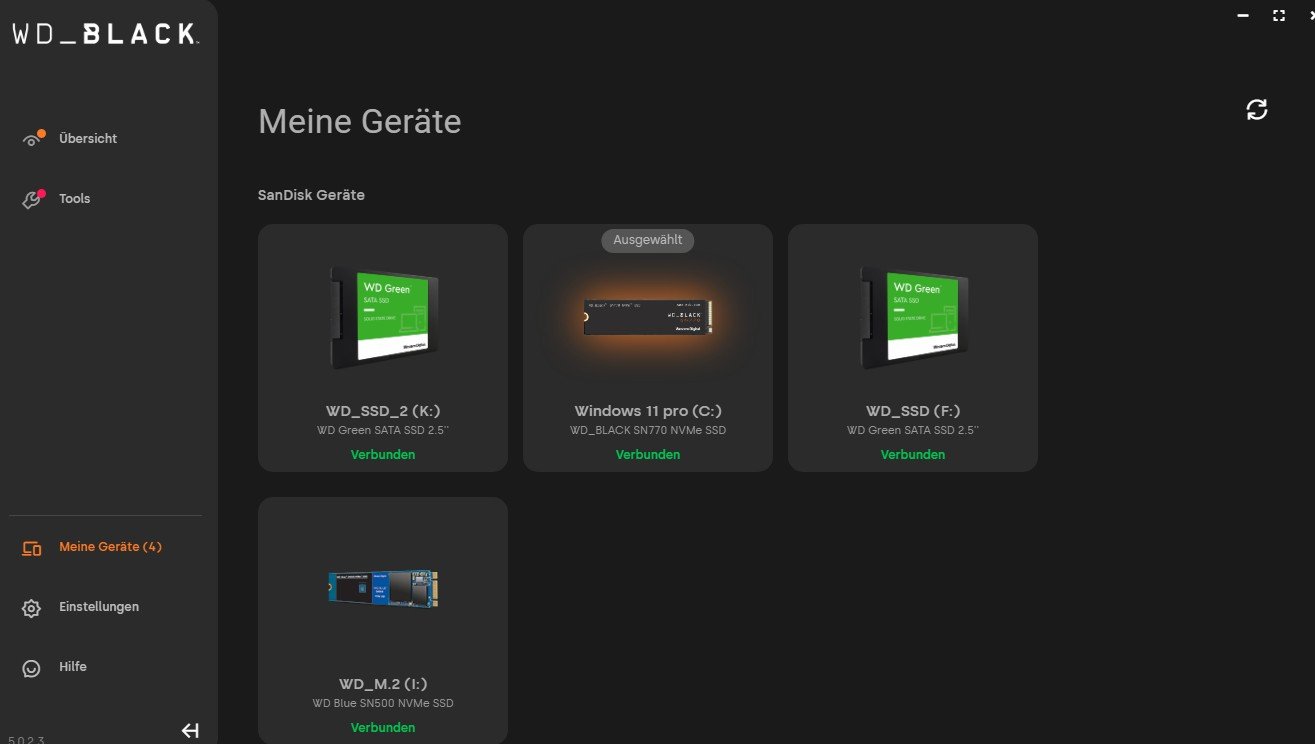Screen dimensions: 1315x744
Task: Click WD Green SATA SSD text under WD_SSD_2
Action: (383, 431)
